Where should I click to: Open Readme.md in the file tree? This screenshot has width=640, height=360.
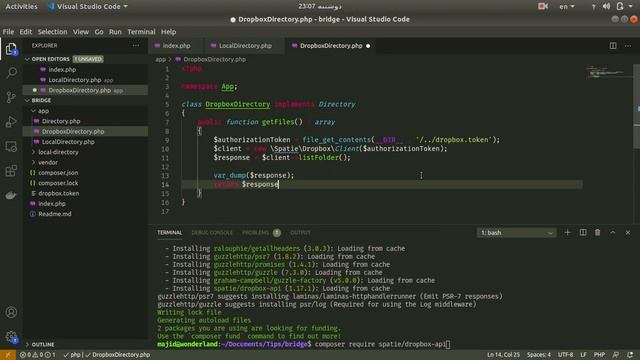point(55,214)
